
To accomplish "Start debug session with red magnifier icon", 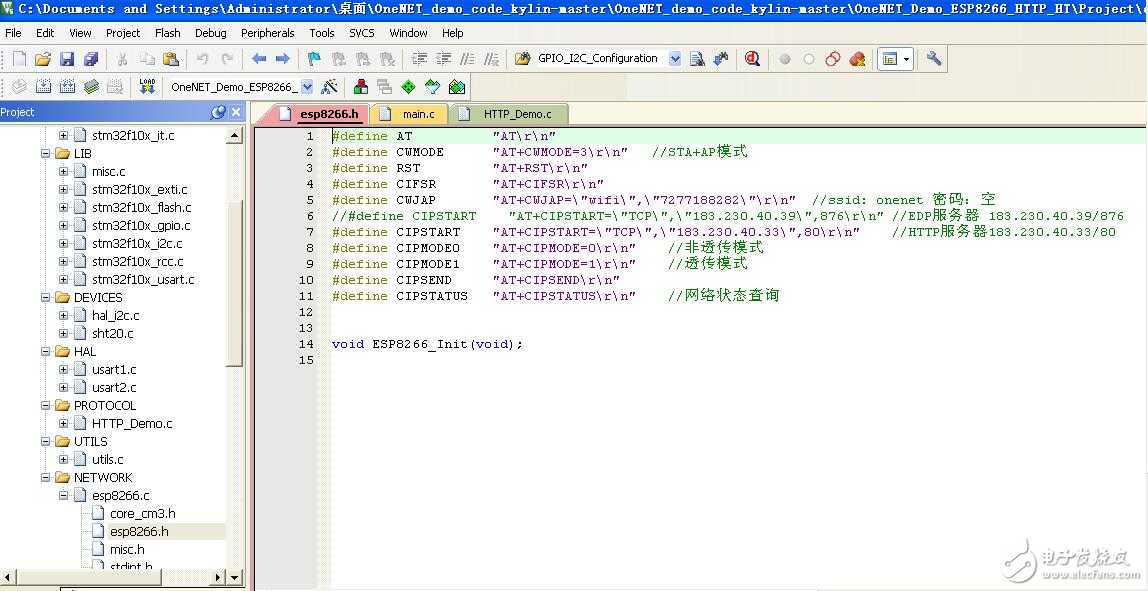I will pos(752,59).
